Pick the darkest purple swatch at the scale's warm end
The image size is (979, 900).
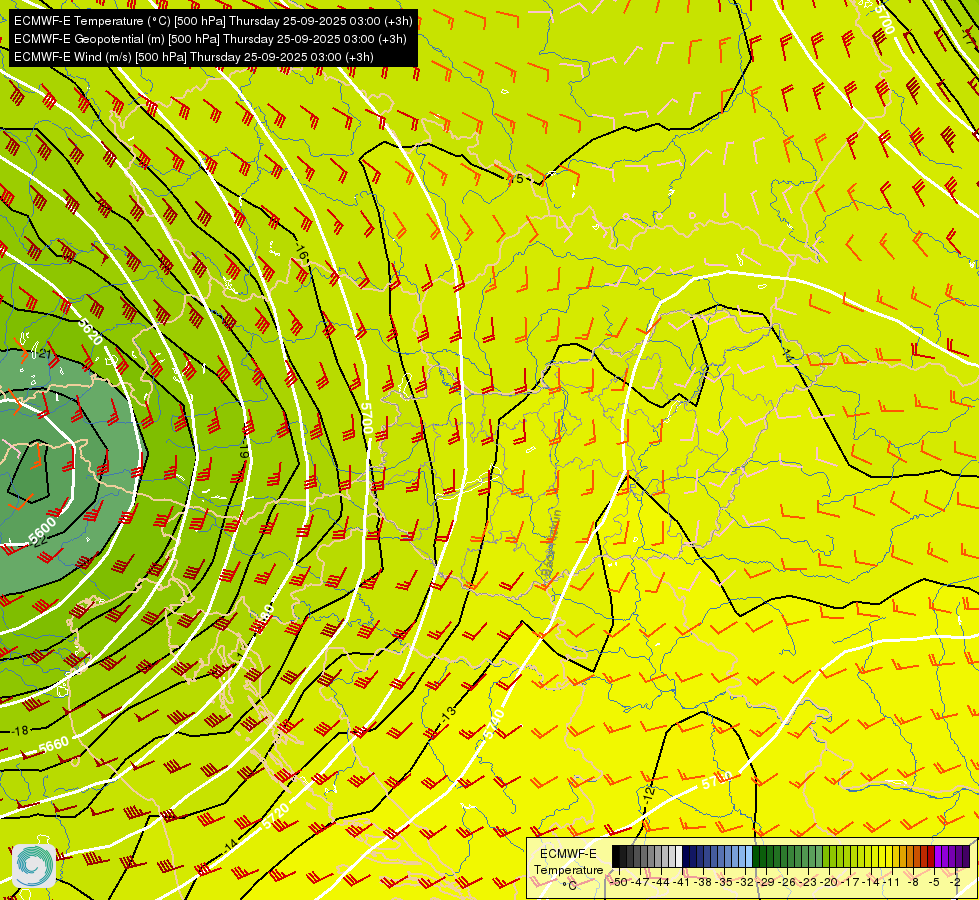pyautogui.click(x=966, y=856)
